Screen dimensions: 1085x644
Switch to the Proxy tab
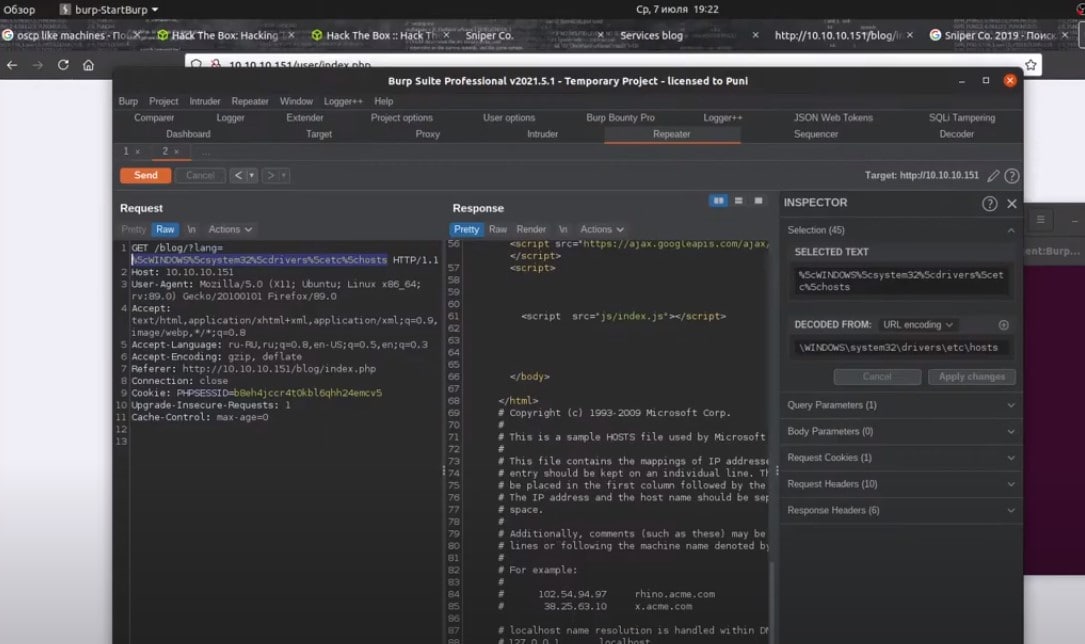tap(427, 134)
